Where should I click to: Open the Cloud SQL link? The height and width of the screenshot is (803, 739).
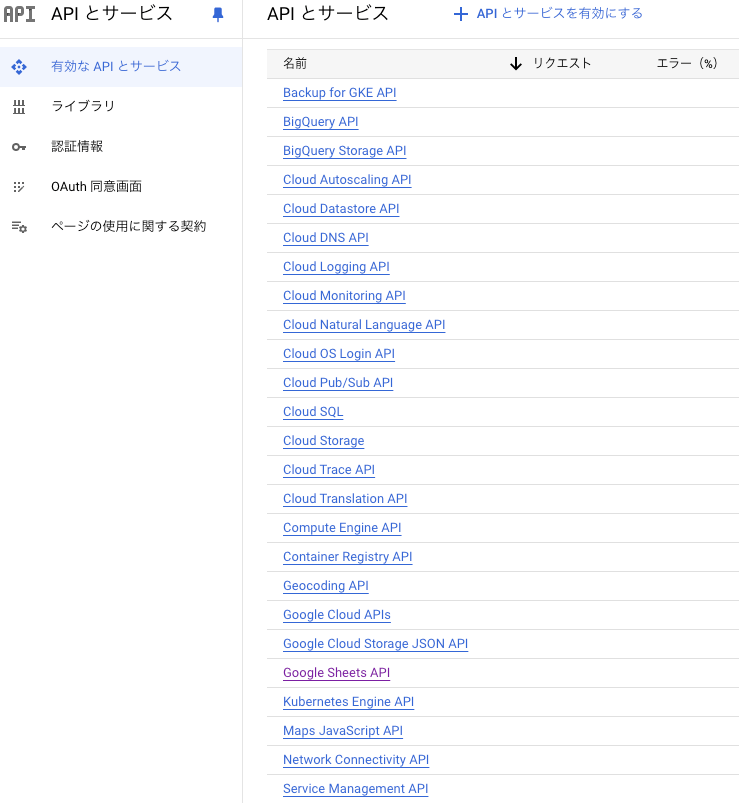[313, 412]
